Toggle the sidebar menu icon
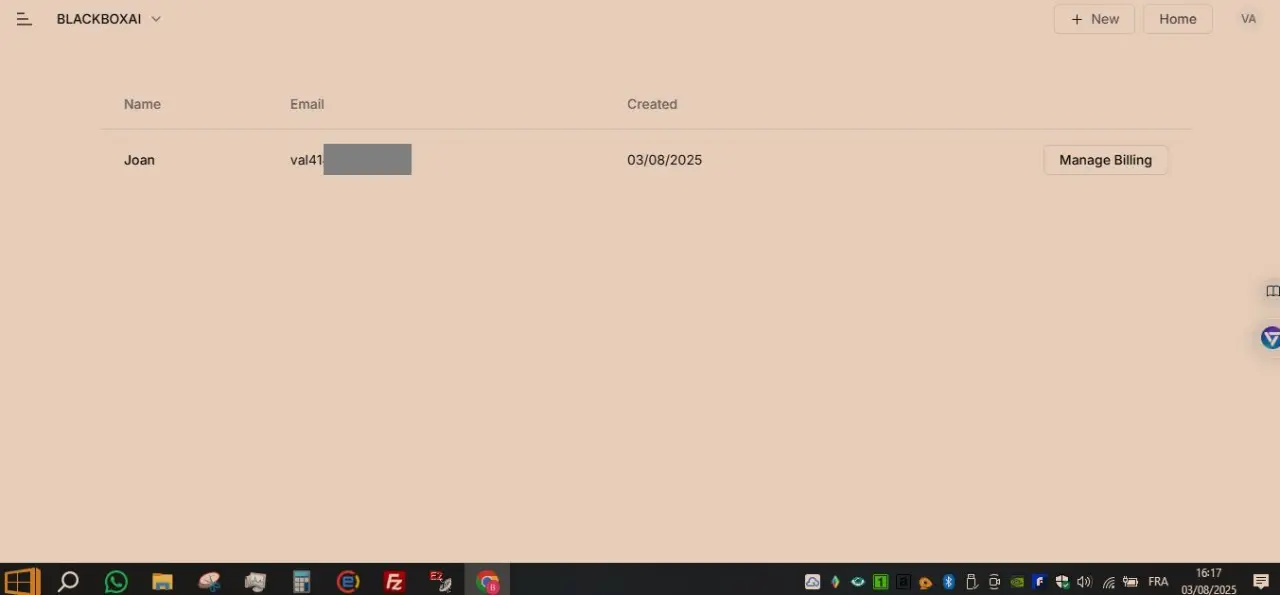 [24, 19]
